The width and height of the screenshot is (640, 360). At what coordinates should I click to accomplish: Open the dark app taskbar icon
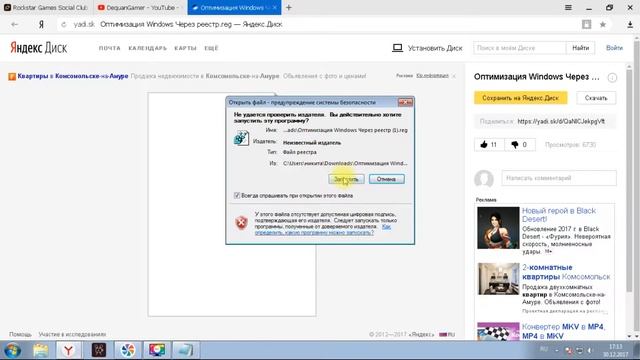pyautogui.click(x=99, y=350)
